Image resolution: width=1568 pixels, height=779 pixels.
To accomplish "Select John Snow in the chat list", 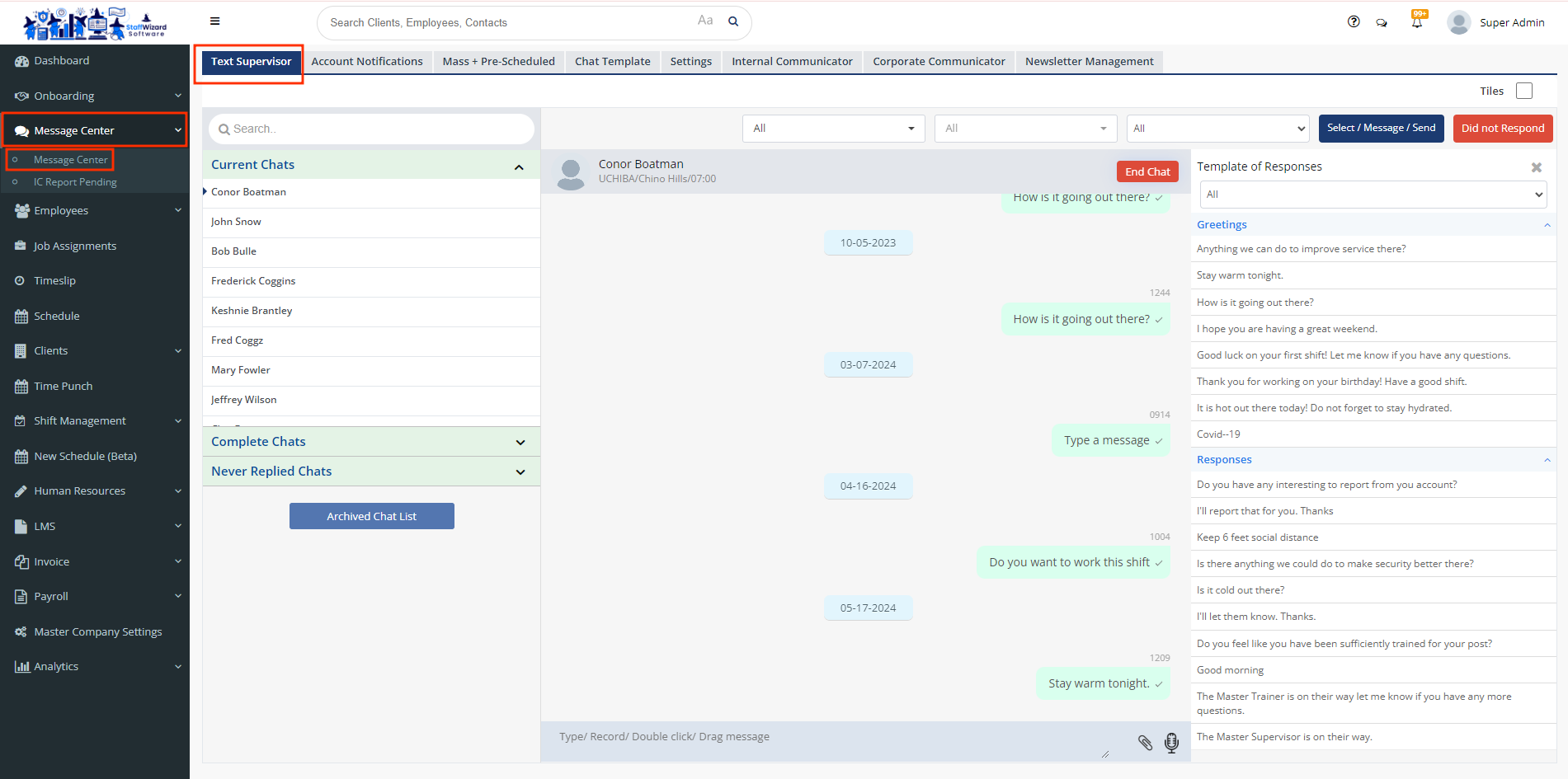I will point(236,222).
